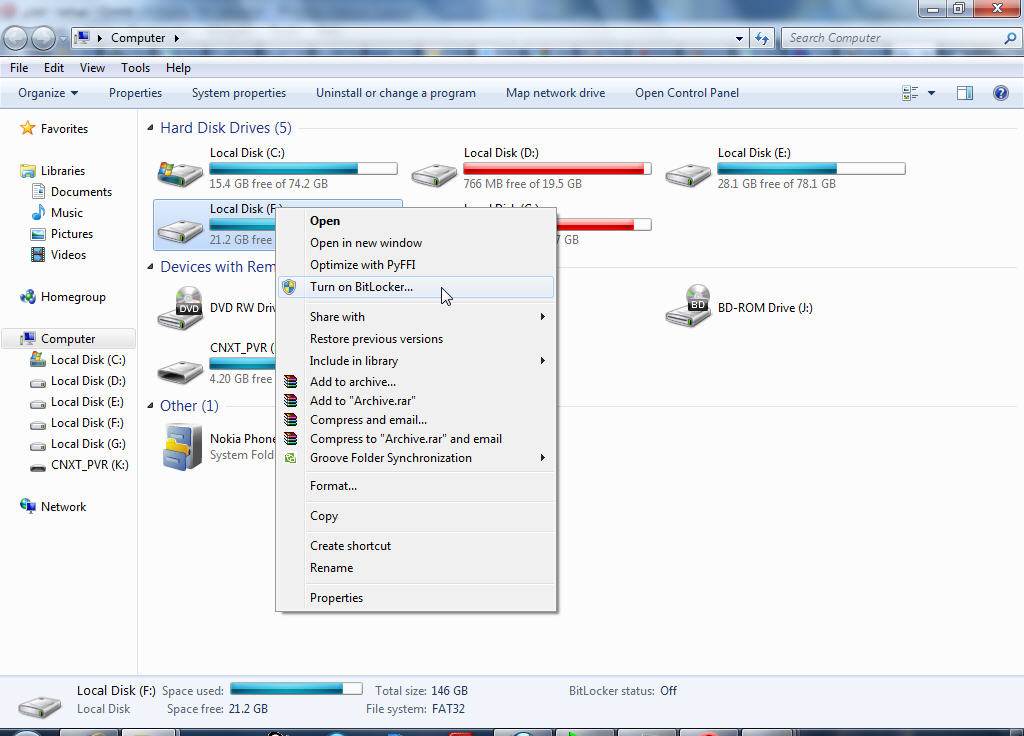1024x736 pixels.
Task: Open the address bar history dropdown
Action: coord(739,38)
